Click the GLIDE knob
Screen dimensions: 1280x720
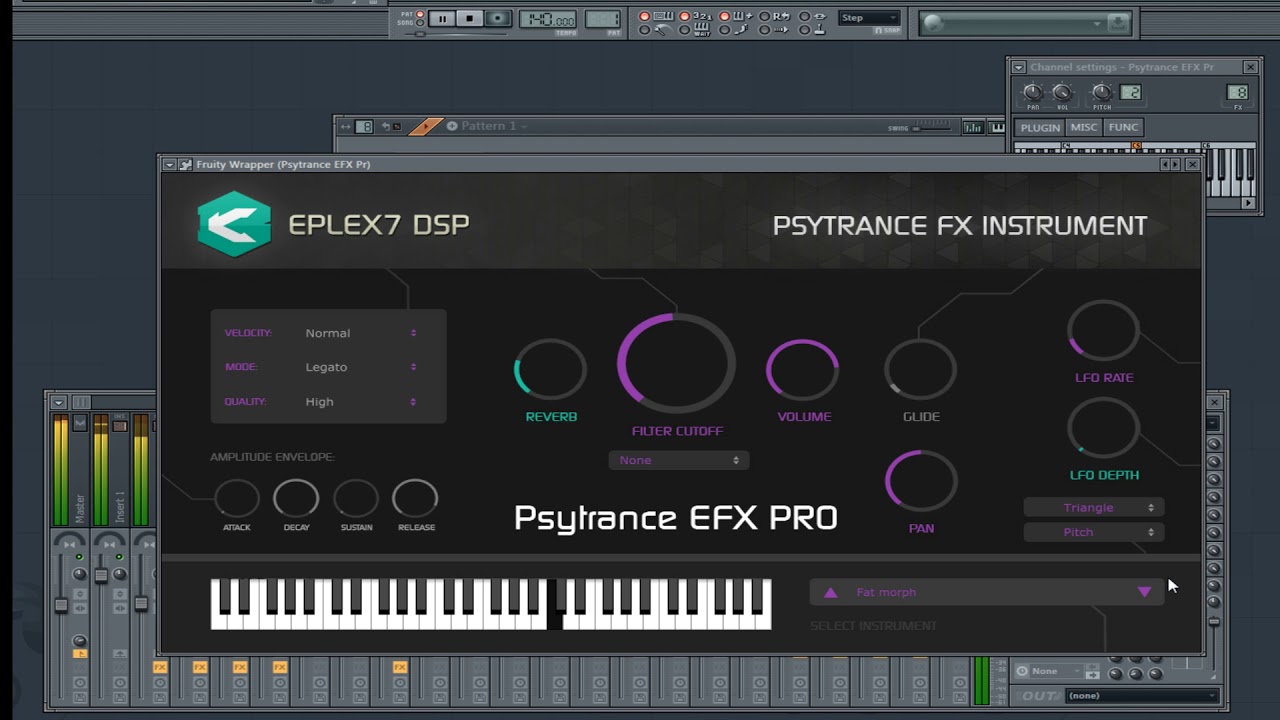coord(921,370)
